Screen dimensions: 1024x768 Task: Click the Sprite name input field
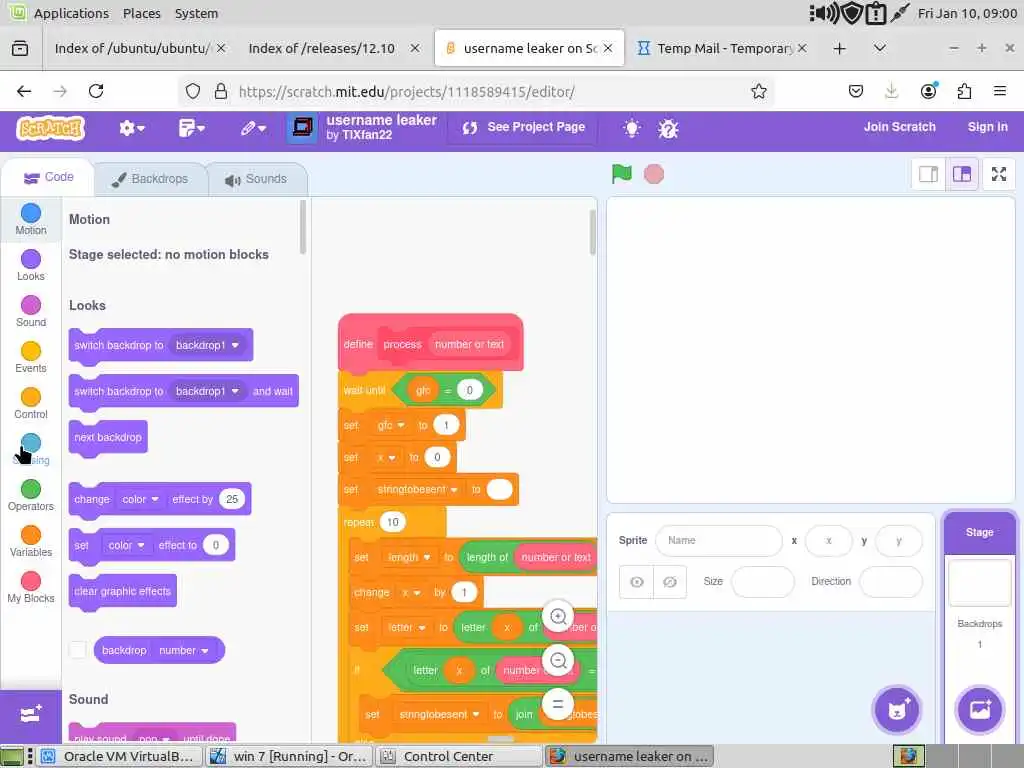point(718,540)
